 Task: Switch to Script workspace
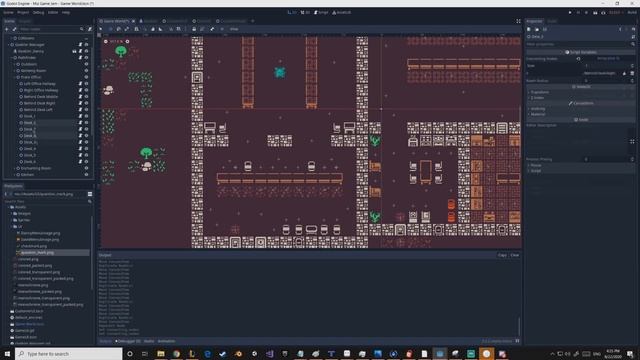click(x=321, y=13)
